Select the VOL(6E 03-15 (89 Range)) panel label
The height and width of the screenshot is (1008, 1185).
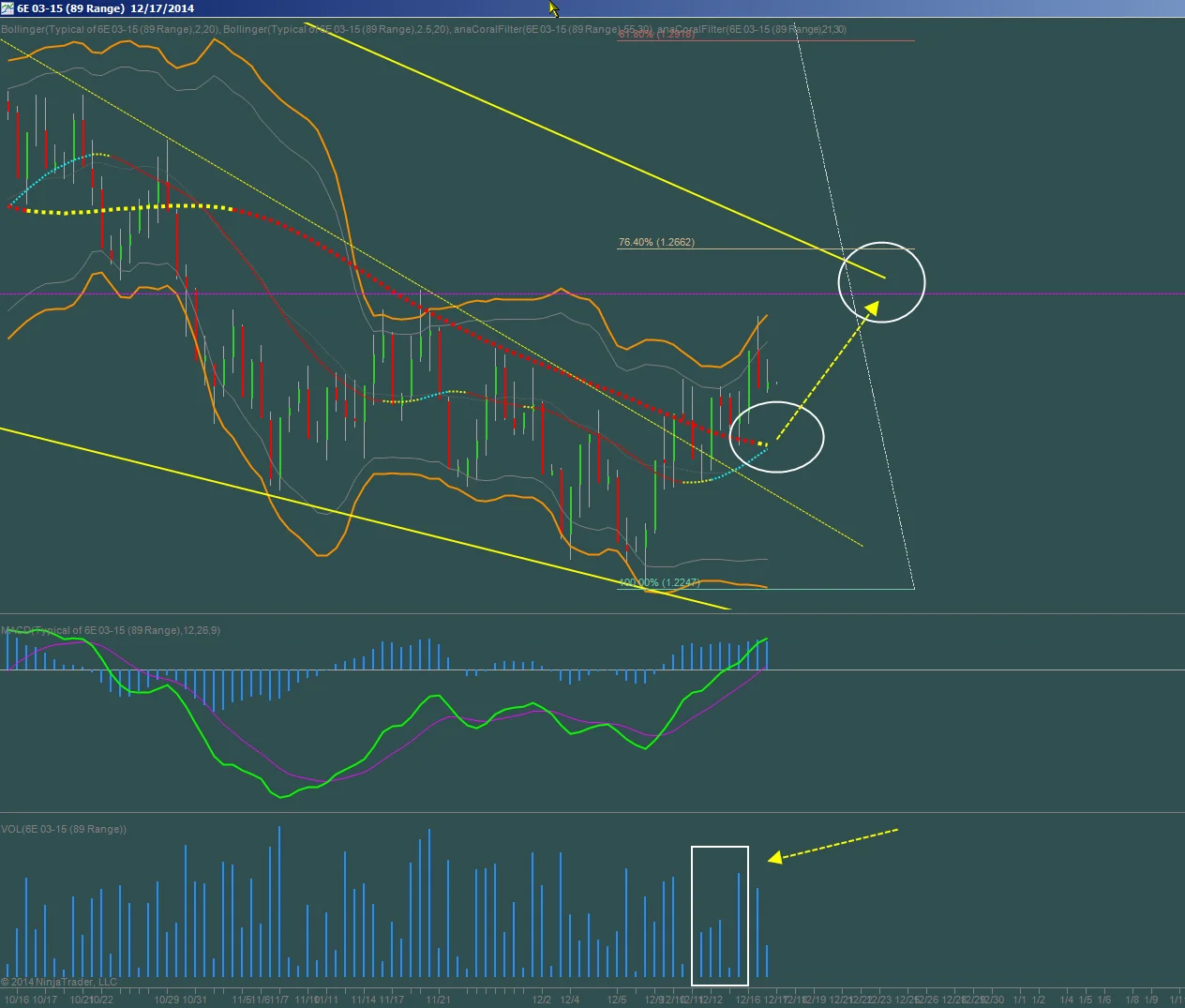[x=64, y=829]
